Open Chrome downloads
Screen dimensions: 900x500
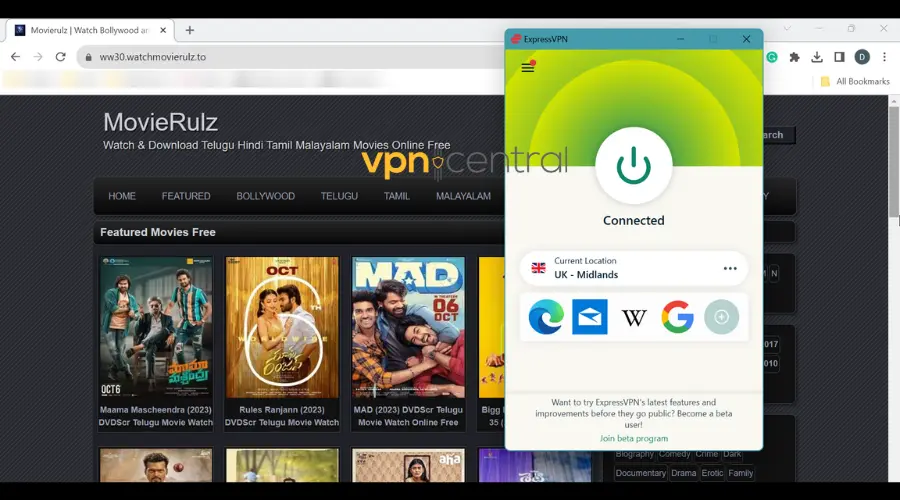tap(817, 57)
